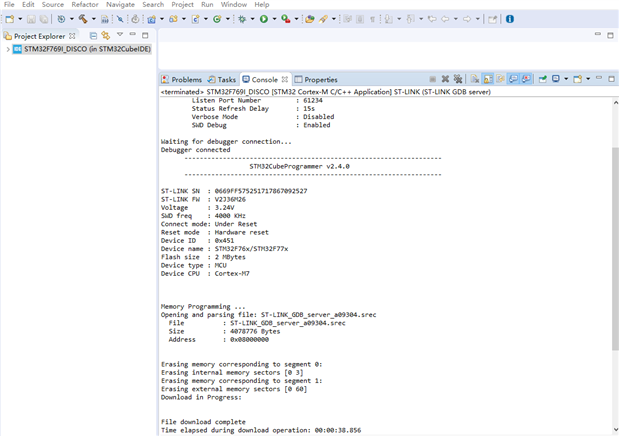The height and width of the screenshot is (436, 619).
Task: Switch to the Problems tab
Action: [182, 79]
